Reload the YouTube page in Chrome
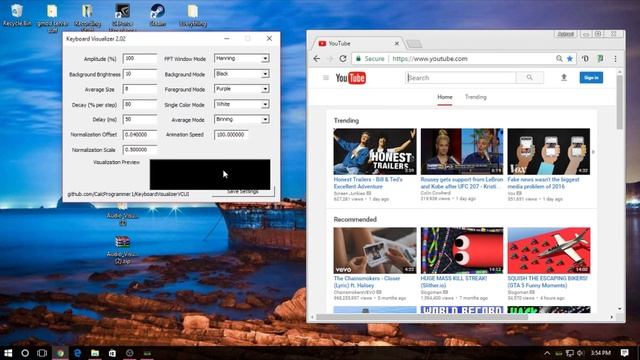 (x=343, y=59)
